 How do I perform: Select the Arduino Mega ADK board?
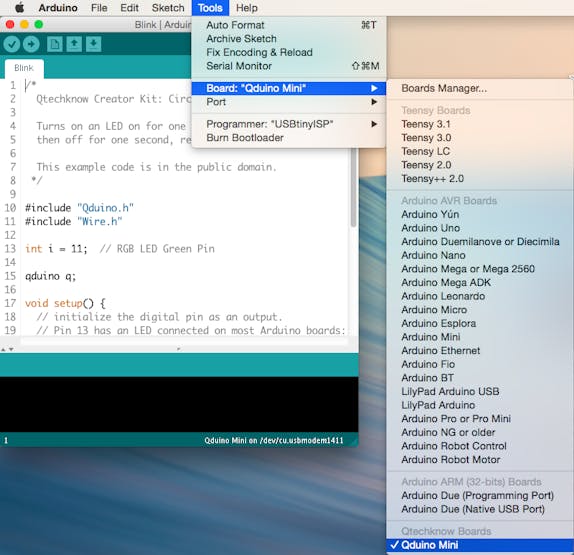click(x=480, y=282)
